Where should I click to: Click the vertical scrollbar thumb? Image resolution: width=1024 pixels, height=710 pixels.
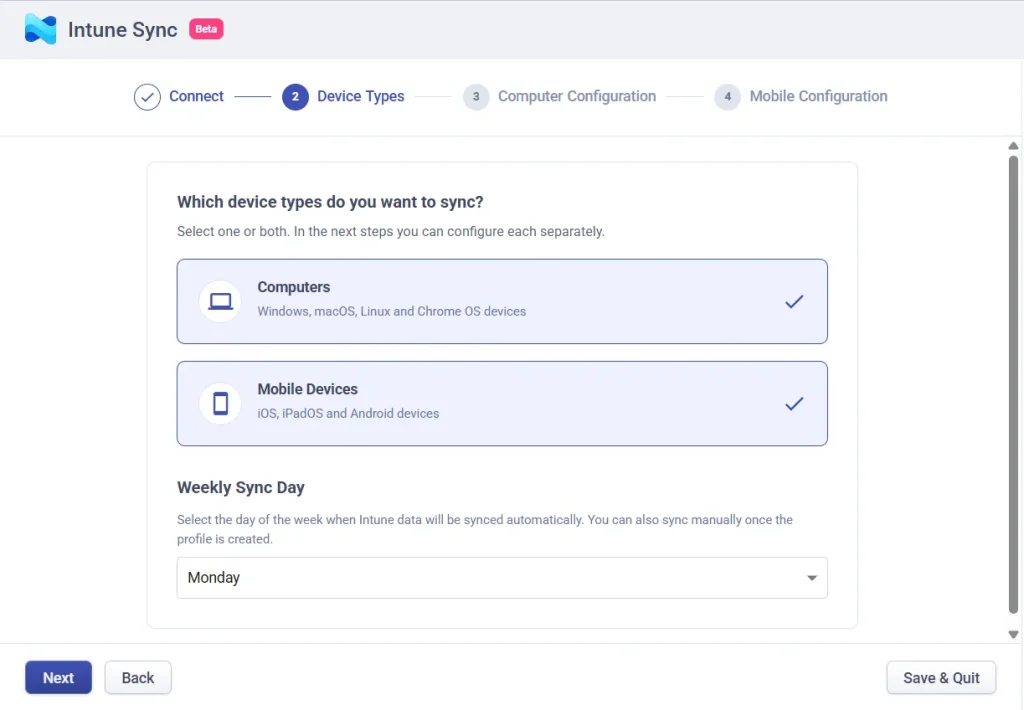click(1013, 384)
